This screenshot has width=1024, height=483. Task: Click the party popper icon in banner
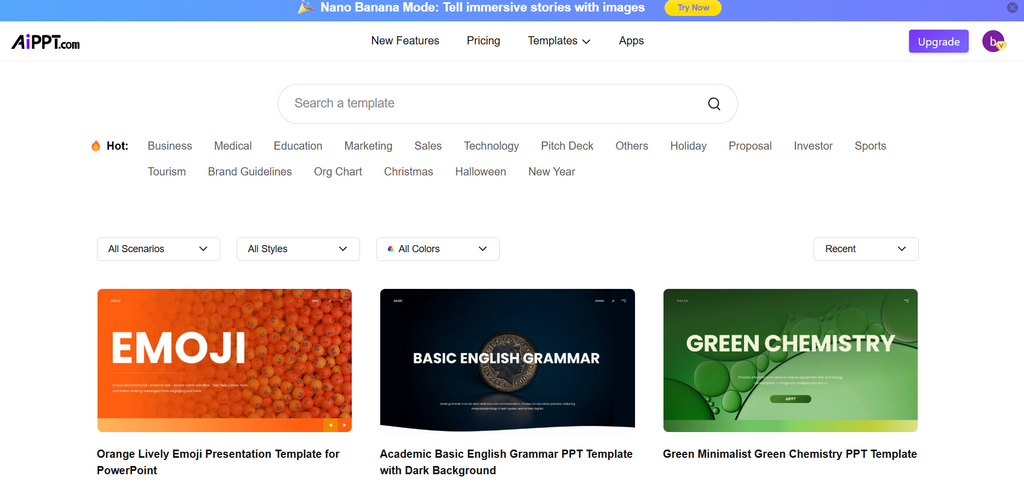tap(307, 8)
